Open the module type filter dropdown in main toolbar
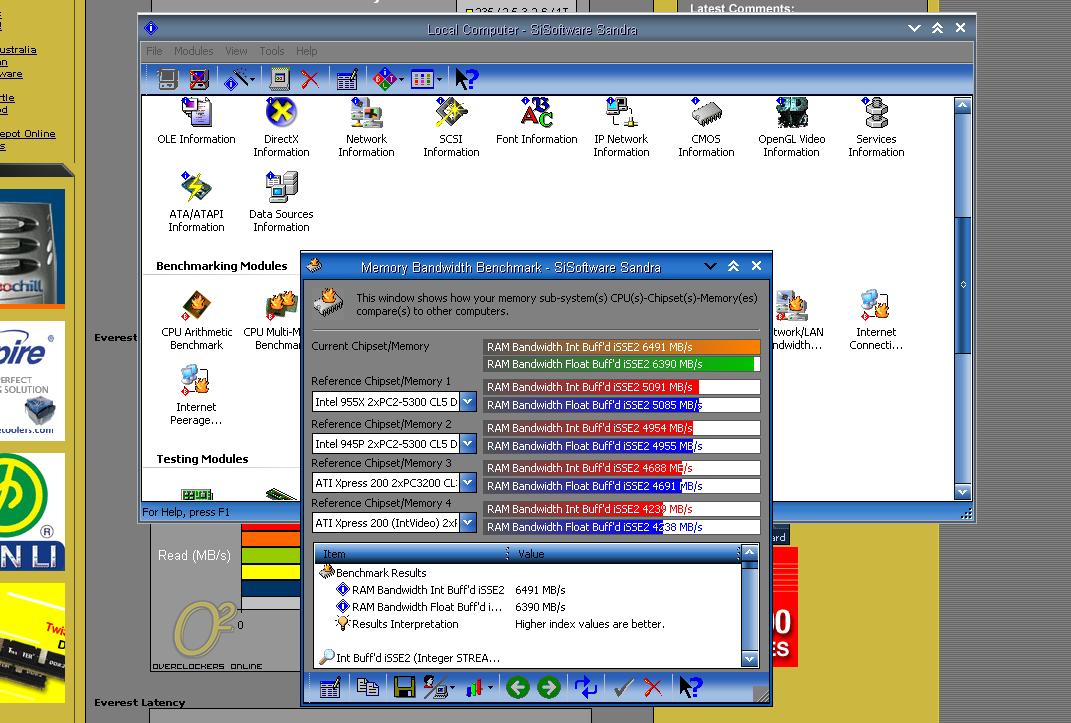Screen dimensions: 1071x723 coord(402,80)
